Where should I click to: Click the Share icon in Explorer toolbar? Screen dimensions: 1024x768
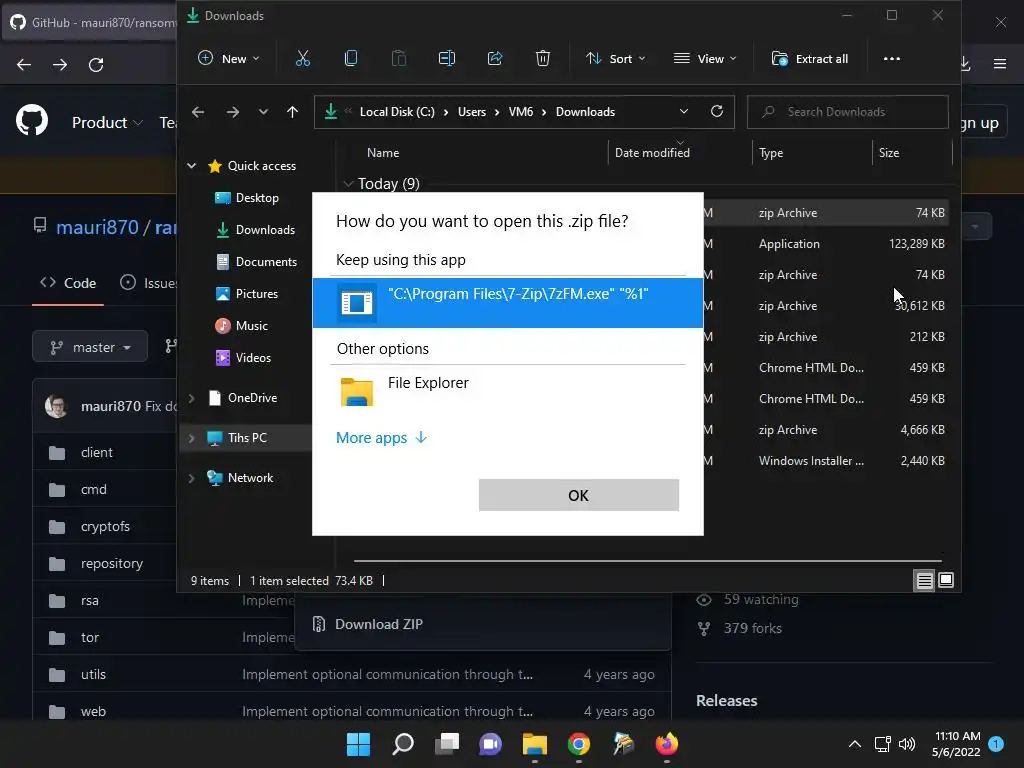495,59
